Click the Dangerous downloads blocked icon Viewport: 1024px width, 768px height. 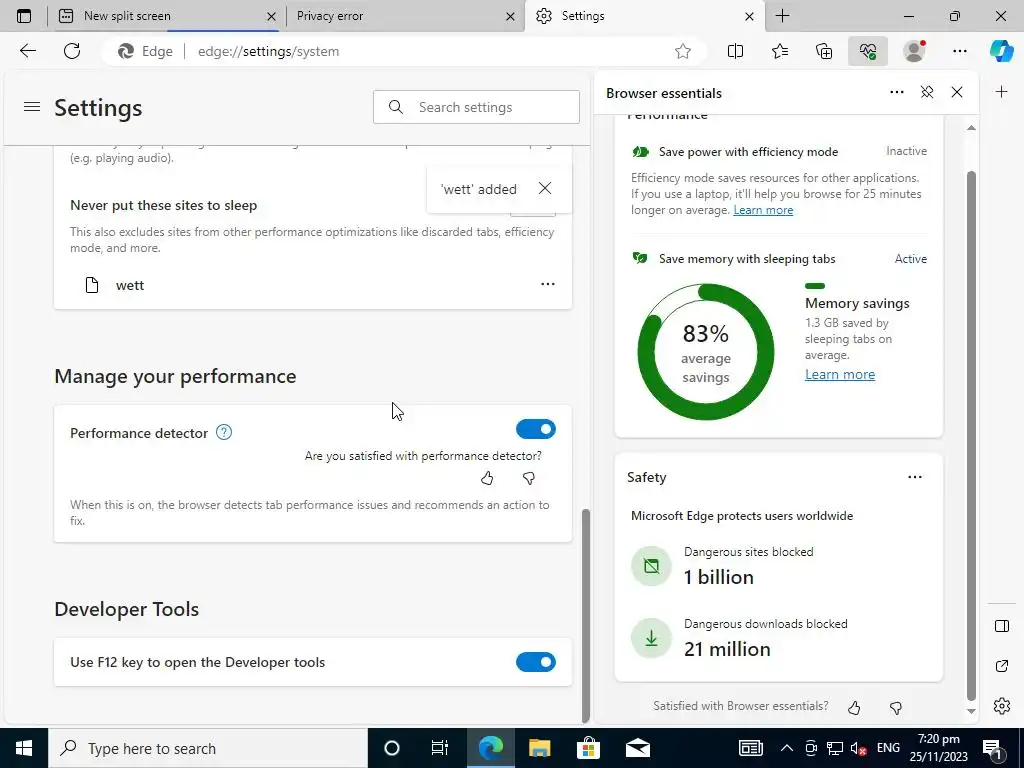click(x=651, y=638)
